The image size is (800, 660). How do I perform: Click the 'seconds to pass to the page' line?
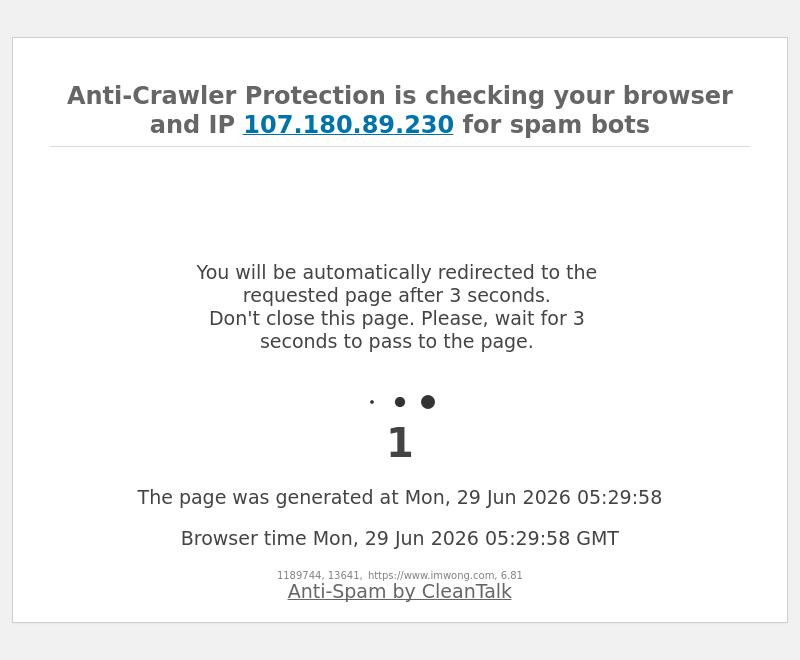click(x=396, y=341)
